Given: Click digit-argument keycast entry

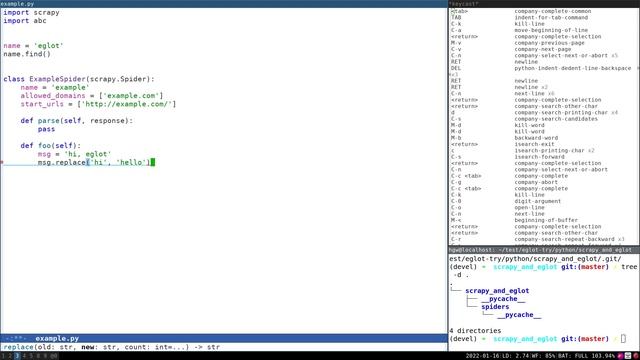Looking at the screenshot, I should (x=538, y=201).
